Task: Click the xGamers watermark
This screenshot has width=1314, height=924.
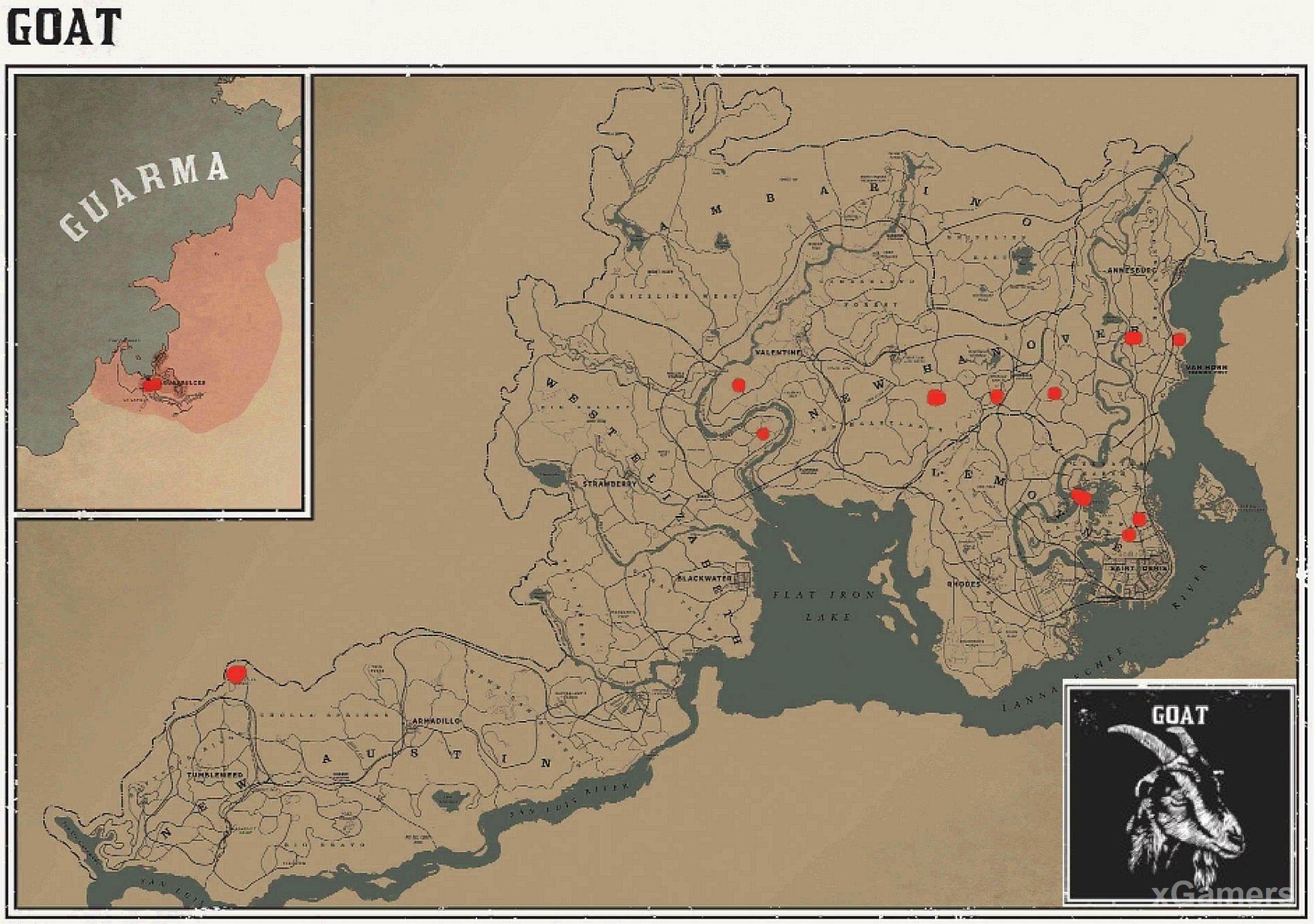Action: coord(1222,893)
